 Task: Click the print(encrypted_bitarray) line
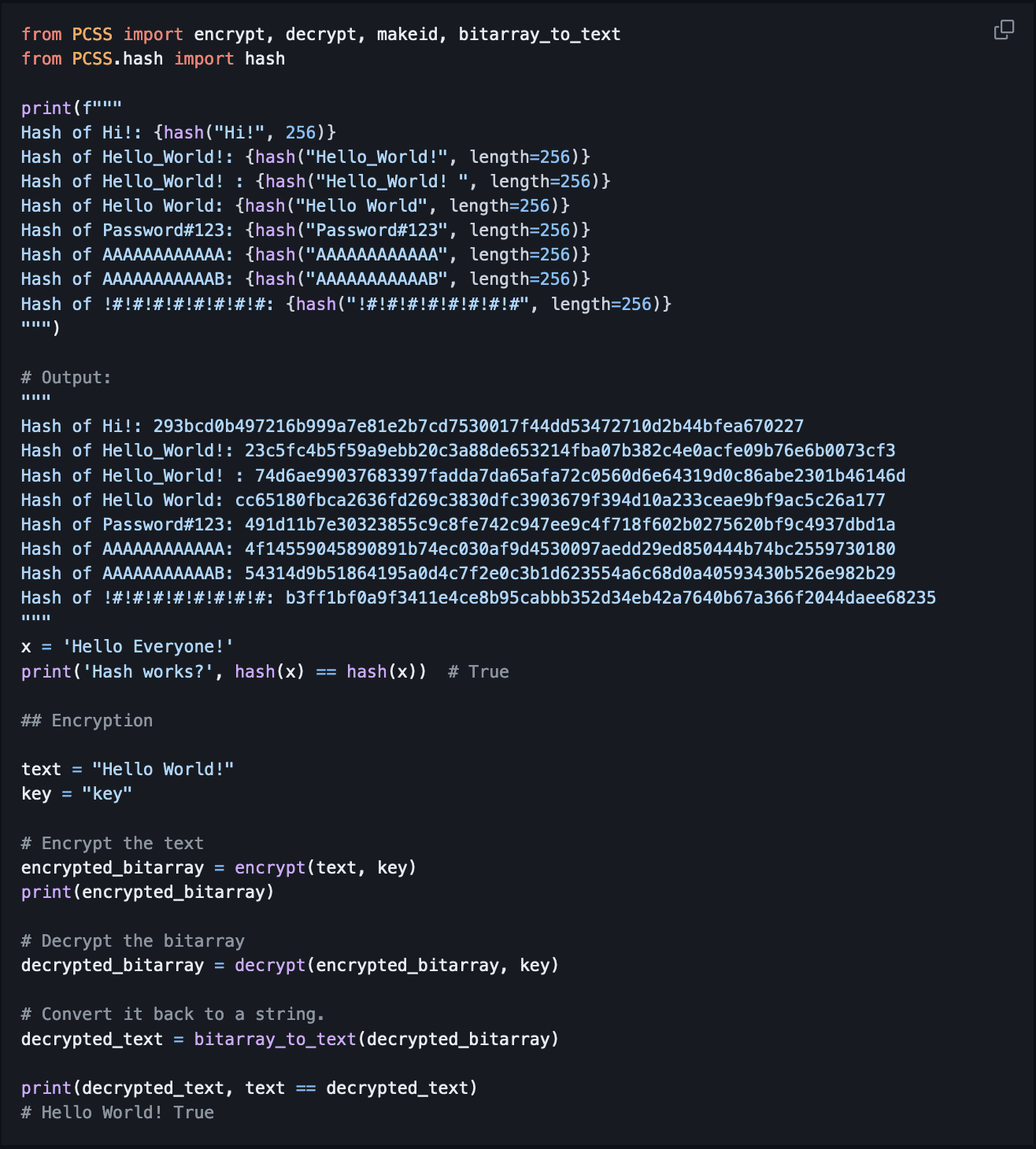147,892
